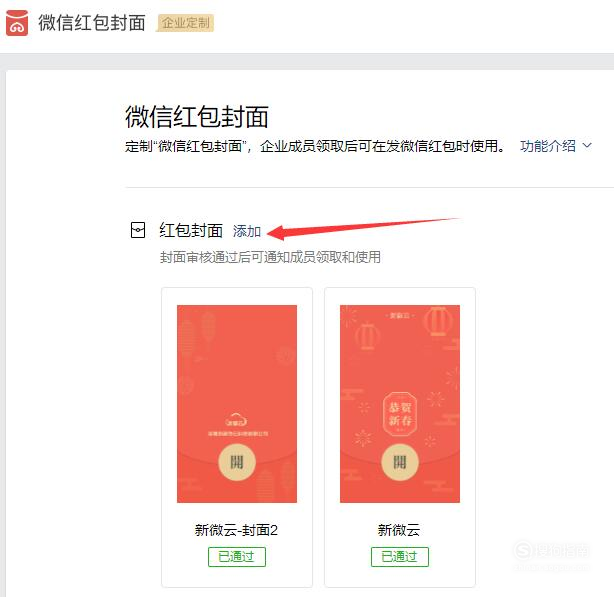The height and width of the screenshot is (597, 614).
Task: Click the large lantern graphic on 新微云 cover
Action: click(x=438, y=321)
